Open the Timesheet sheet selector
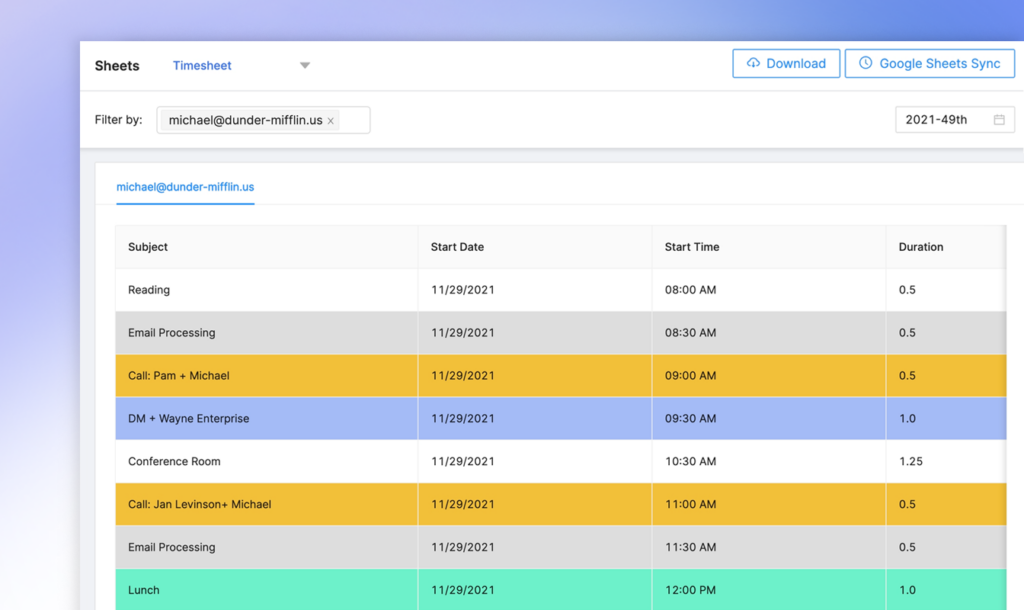1024x610 pixels. tap(241, 65)
